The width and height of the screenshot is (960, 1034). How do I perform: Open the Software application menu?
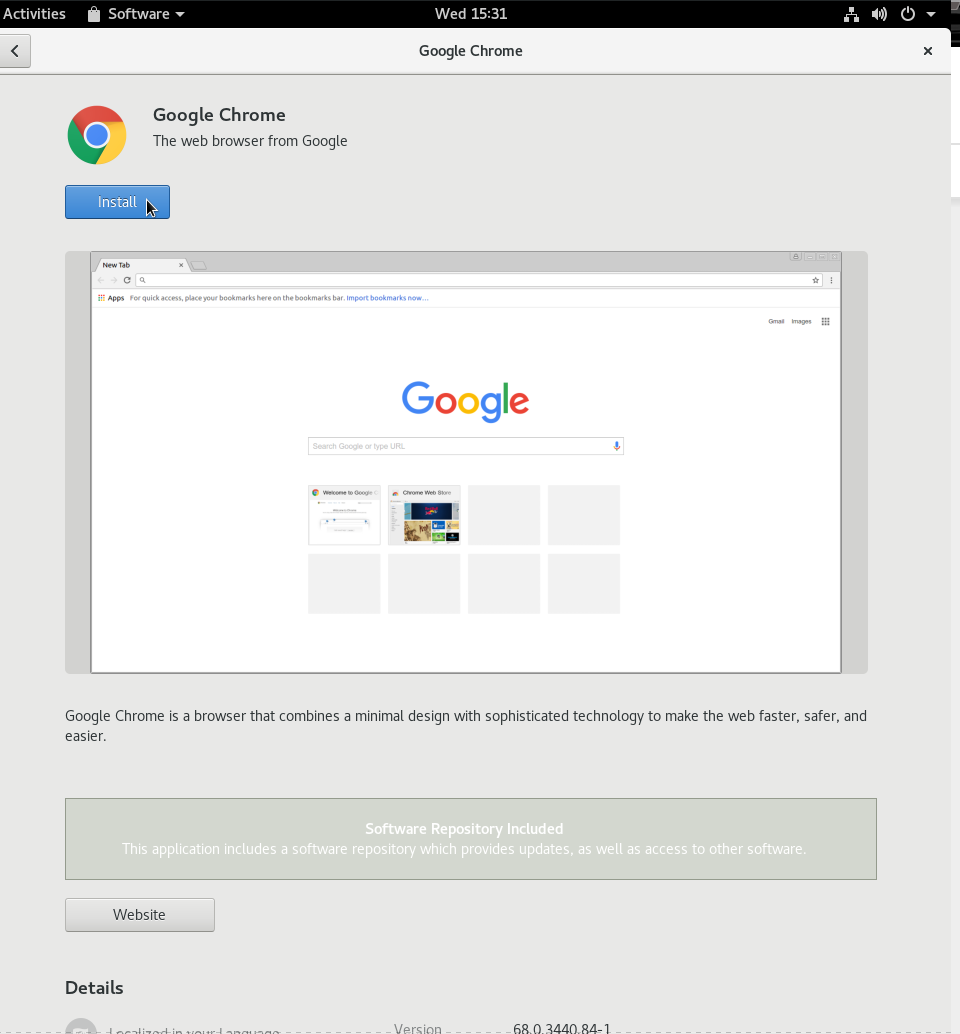point(136,14)
